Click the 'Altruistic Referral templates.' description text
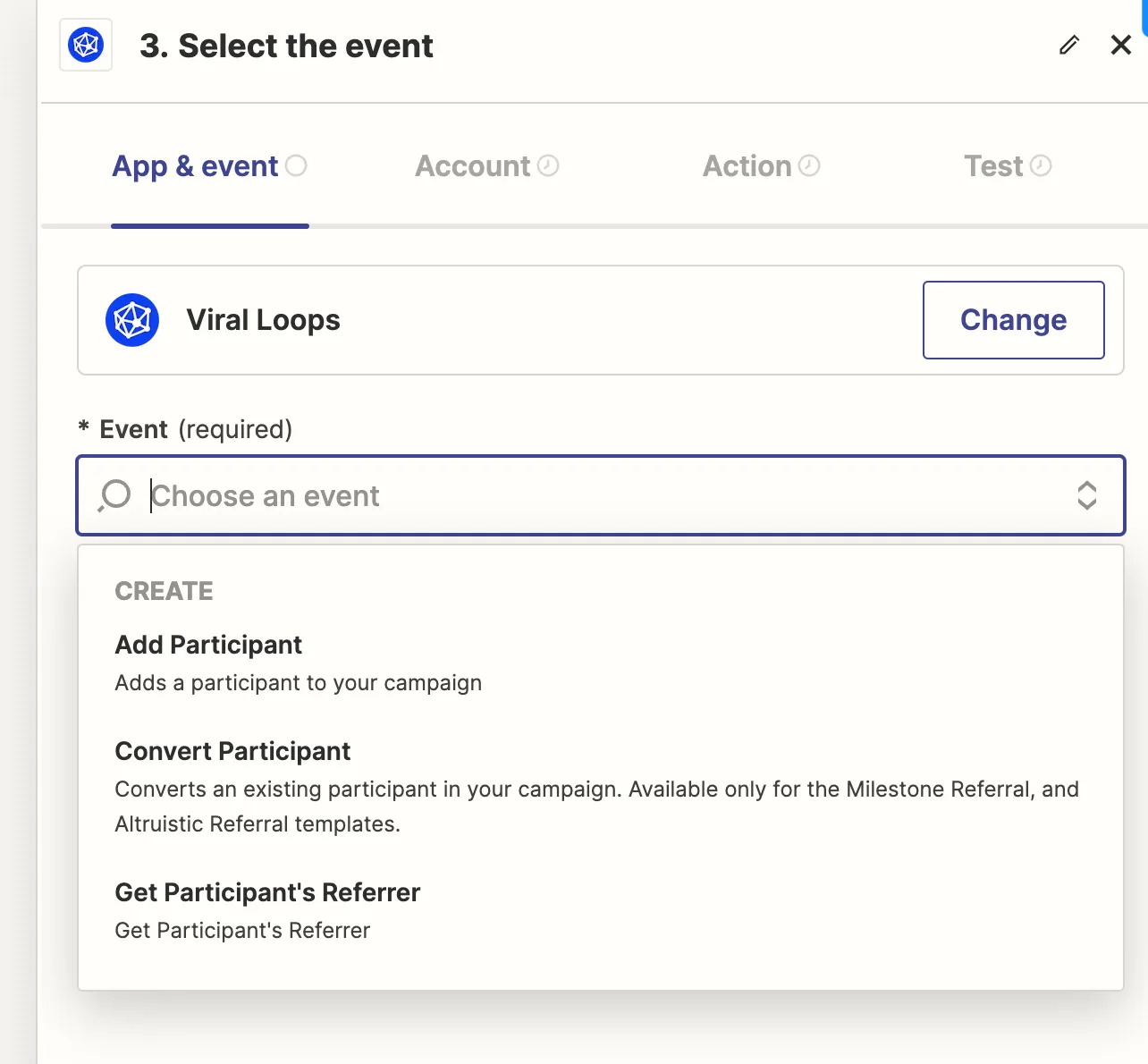The height and width of the screenshot is (1064, 1148). [257, 823]
